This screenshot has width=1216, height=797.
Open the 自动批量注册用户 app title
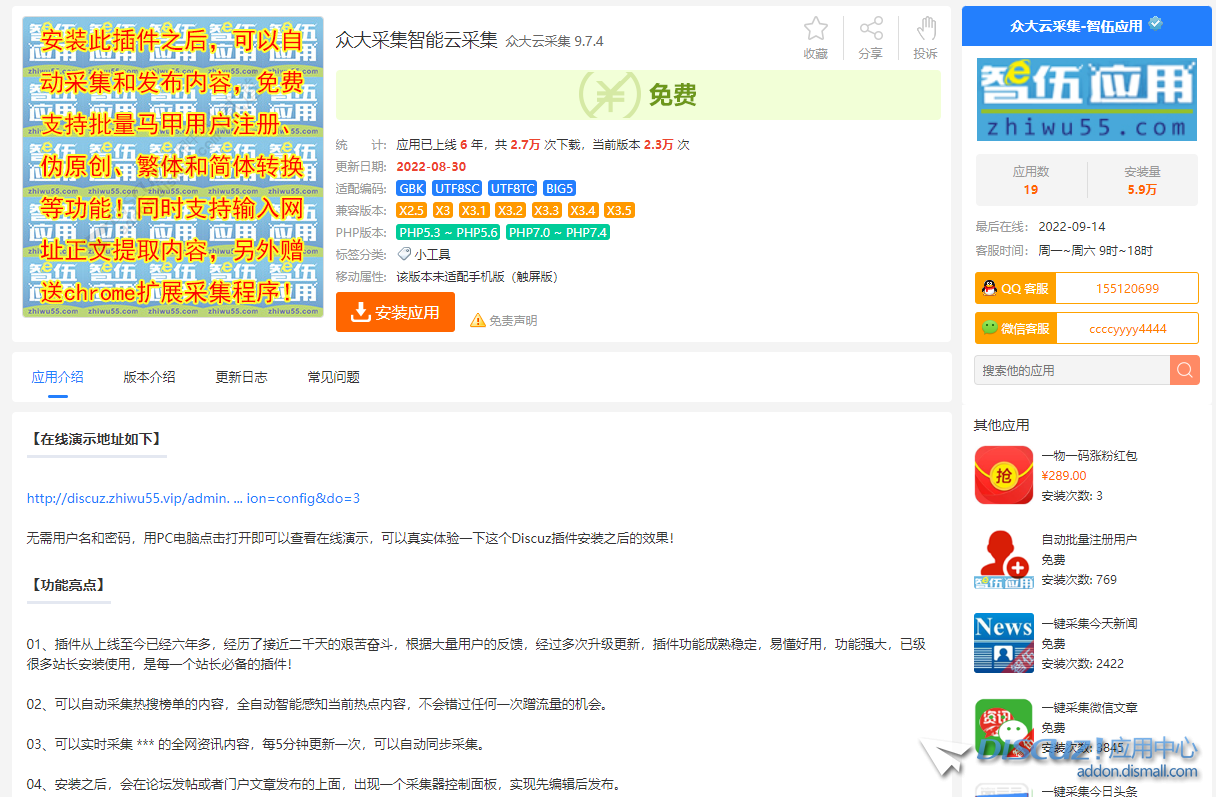1089,540
